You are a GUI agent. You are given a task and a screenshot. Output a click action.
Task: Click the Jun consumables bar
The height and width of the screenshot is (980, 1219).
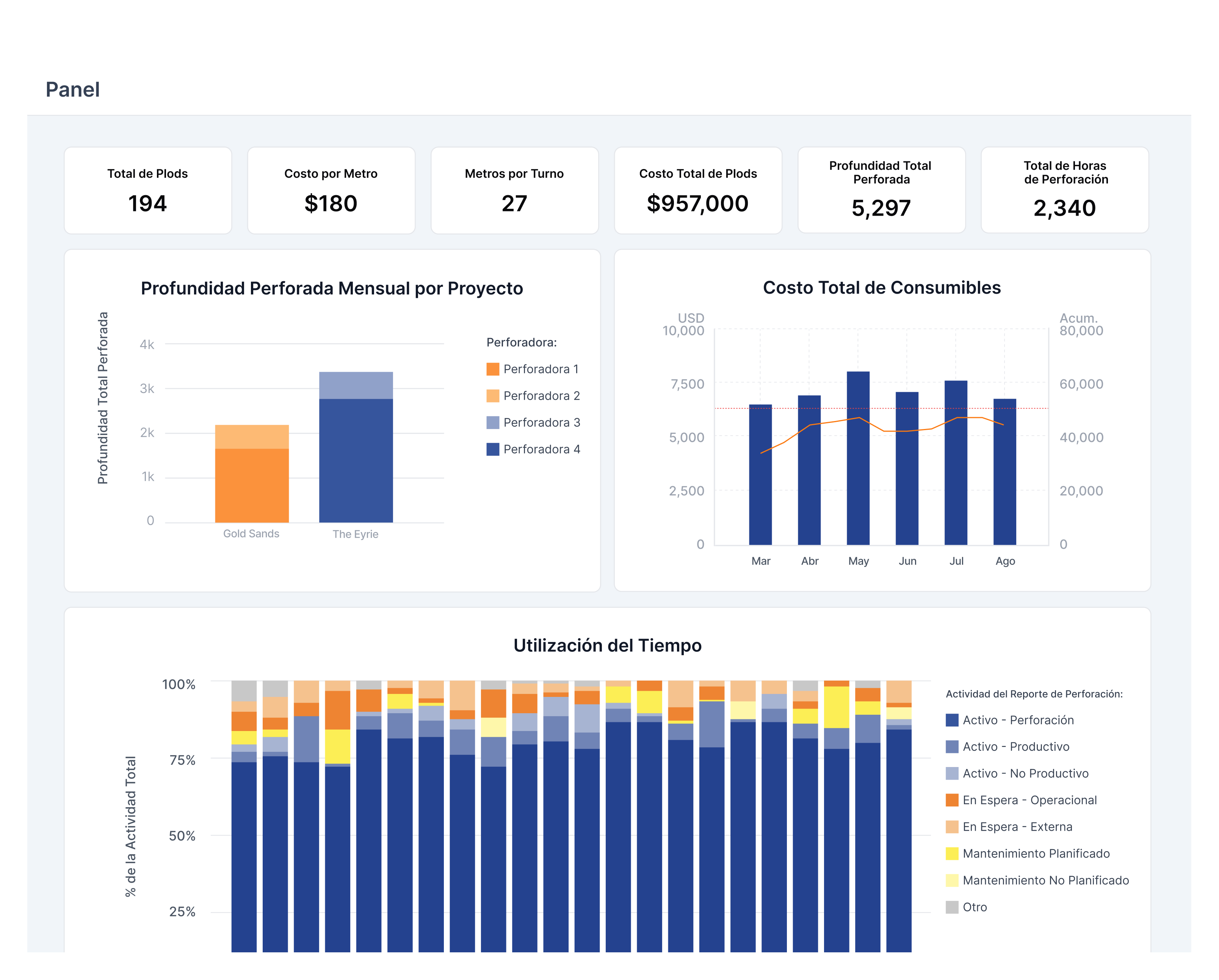coord(907,468)
